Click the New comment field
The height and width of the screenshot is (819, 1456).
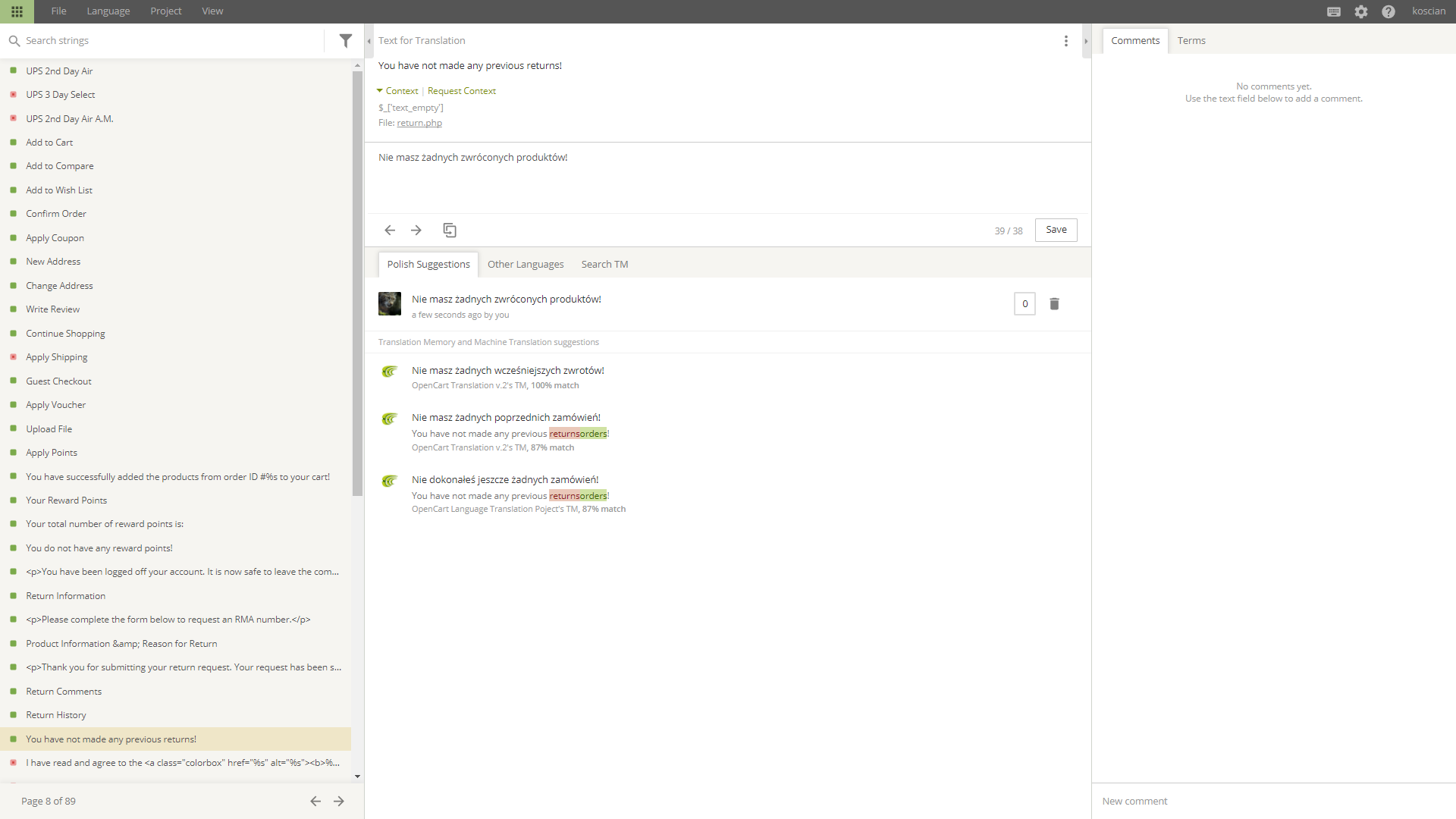point(1273,802)
